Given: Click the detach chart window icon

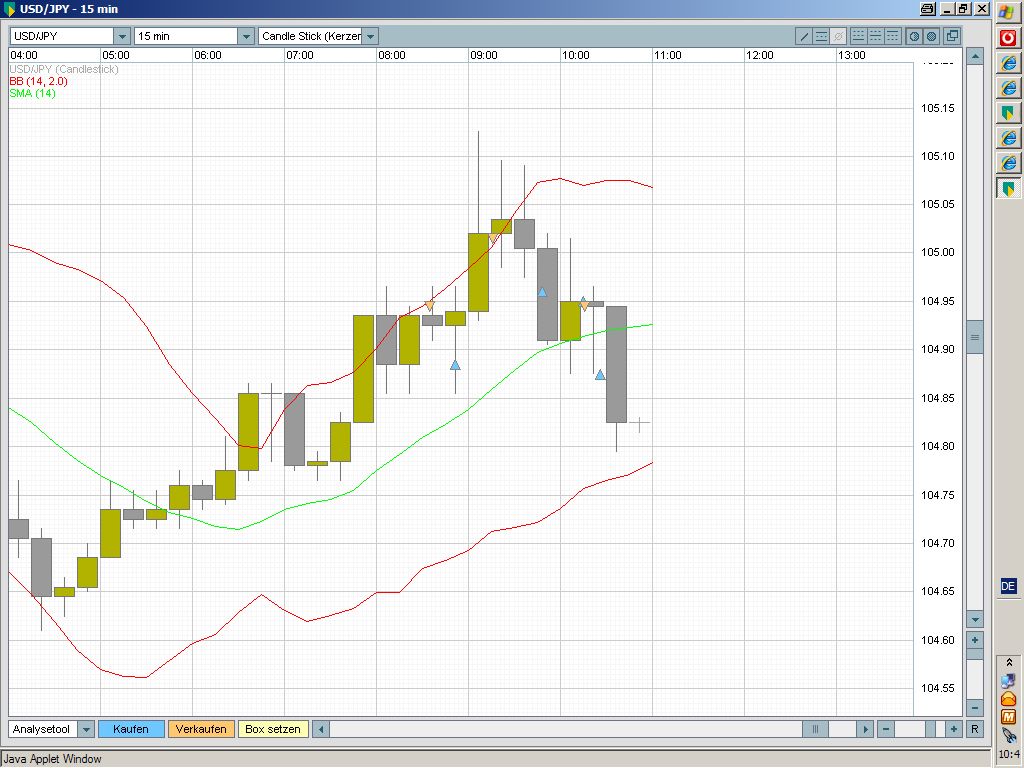Looking at the screenshot, I should coord(952,36).
